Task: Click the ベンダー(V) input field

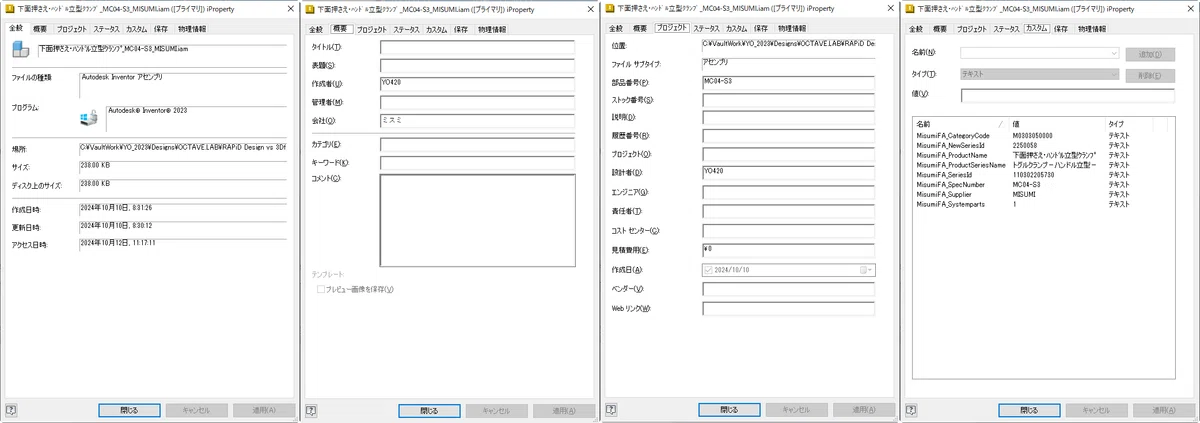Action: (x=788, y=289)
